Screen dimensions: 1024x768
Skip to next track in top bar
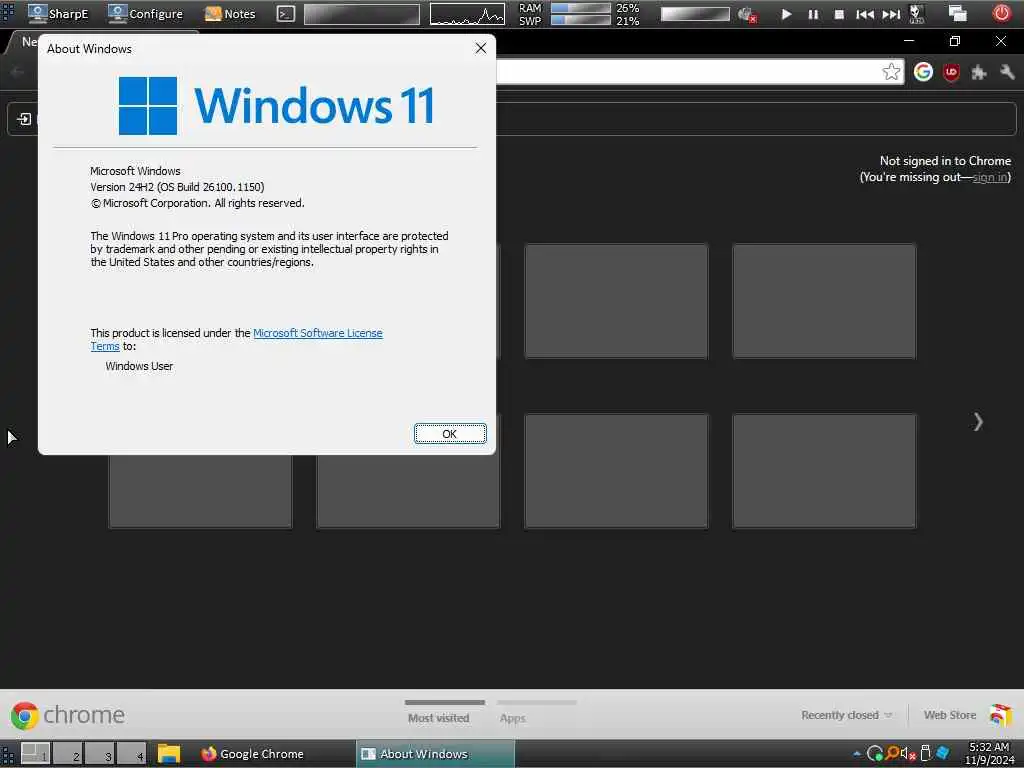point(891,14)
